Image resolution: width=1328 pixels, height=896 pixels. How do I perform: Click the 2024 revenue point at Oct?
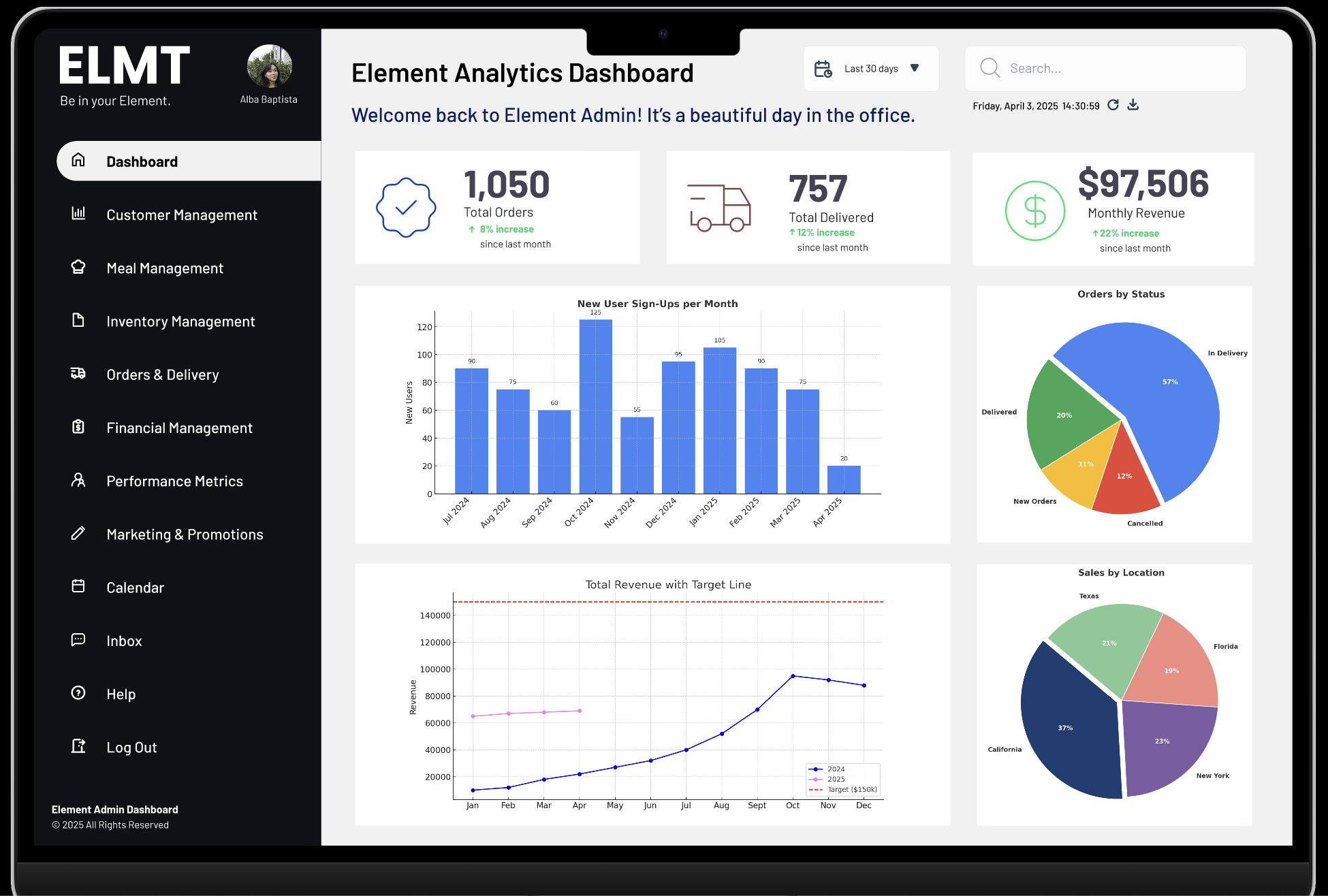click(x=793, y=676)
